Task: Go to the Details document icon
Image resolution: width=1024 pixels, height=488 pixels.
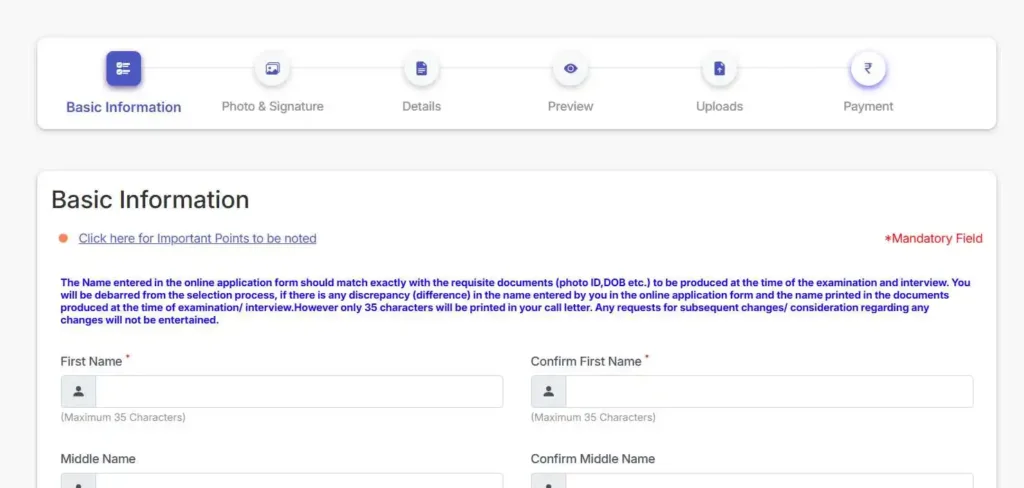Action: point(421,69)
